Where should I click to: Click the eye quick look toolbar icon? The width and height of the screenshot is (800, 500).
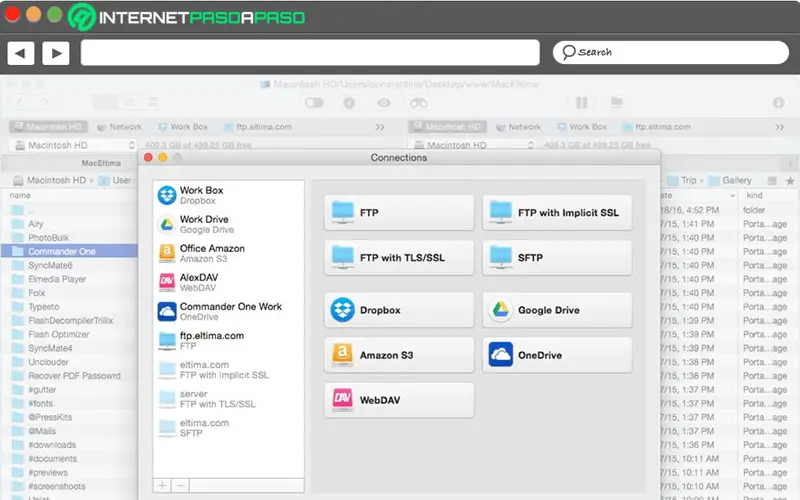[x=384, y=103]
